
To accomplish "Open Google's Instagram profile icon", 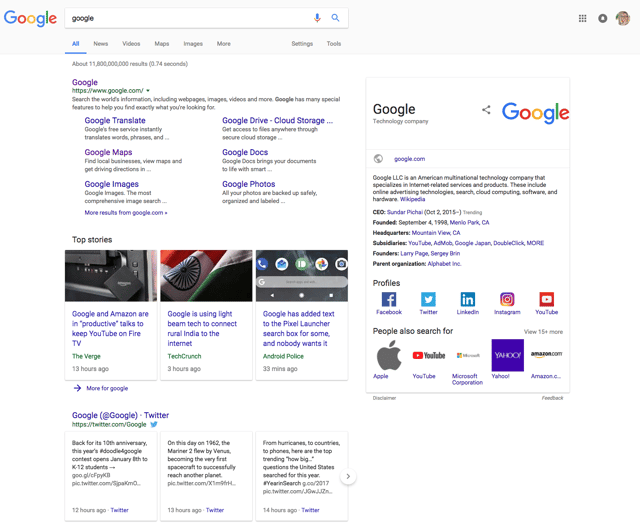I will 507,300.
